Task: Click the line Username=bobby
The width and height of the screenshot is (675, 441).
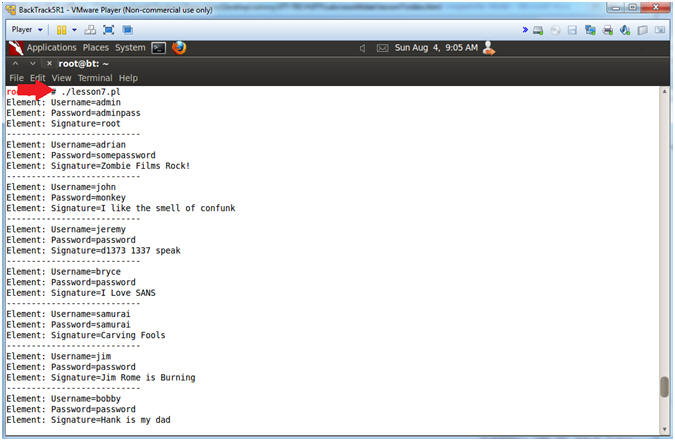Action: [x=64, y=399]
